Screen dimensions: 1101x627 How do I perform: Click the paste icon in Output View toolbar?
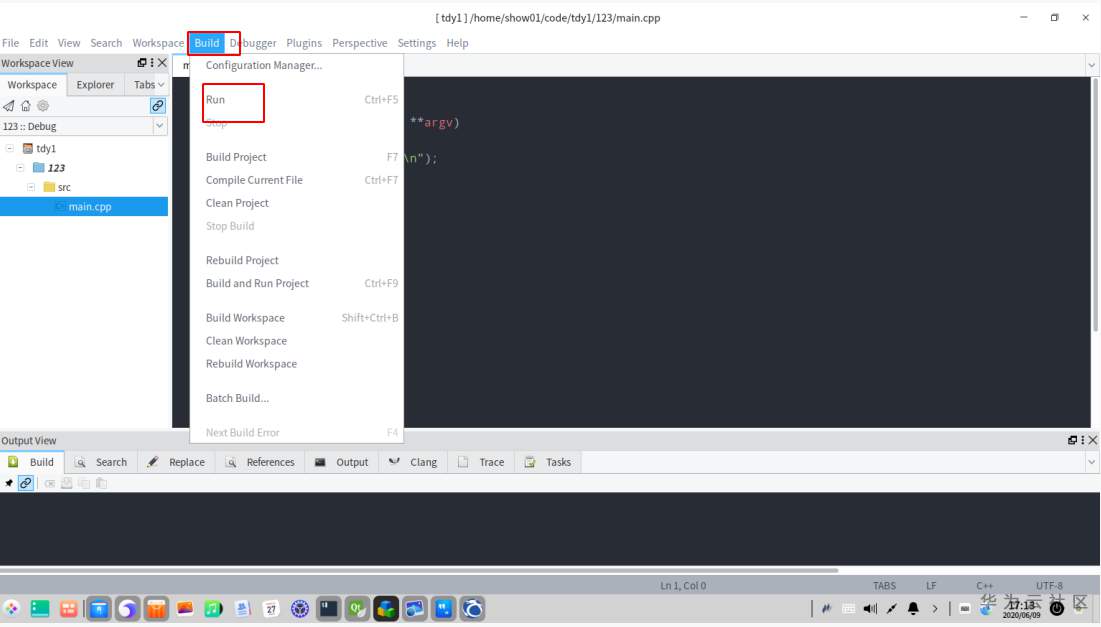coord(101,483)
